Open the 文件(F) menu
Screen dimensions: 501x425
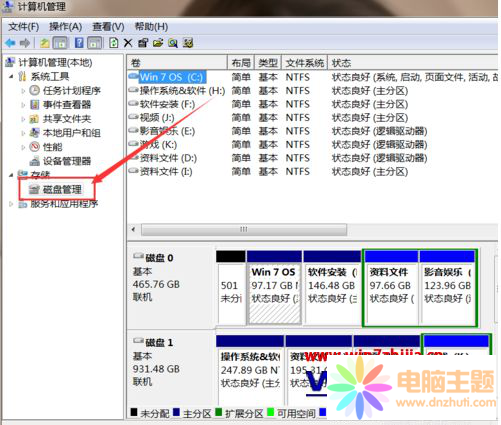(23, 27)
